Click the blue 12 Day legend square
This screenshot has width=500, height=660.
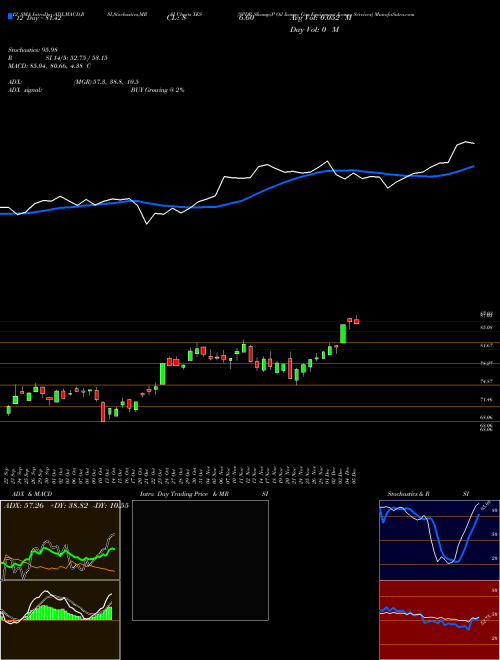click(x=10, y=16)
